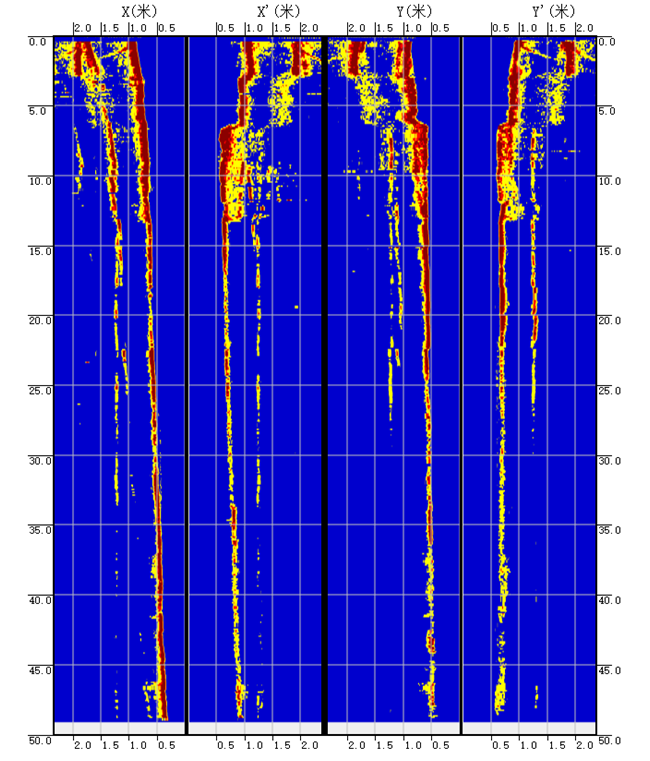
Task: Pick right depth axis label 20.0
Action: point(609,320)
